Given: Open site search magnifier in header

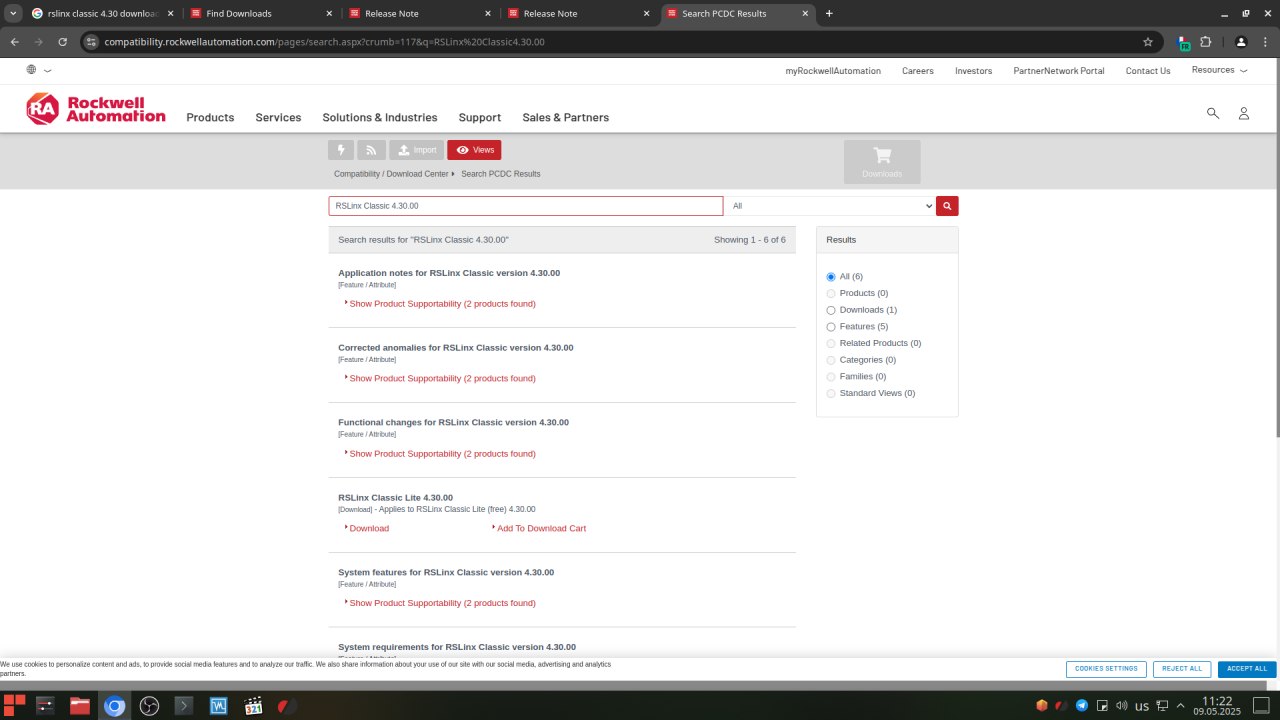Looking at the screenshot, I should tap(1213, 113).
